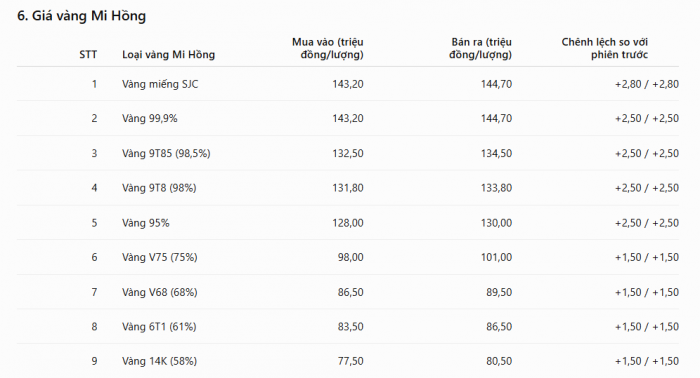Viewport: 700px width, 378px height.
Task: Select the 'Mua vào' column header
Action: tap(328, 48)
